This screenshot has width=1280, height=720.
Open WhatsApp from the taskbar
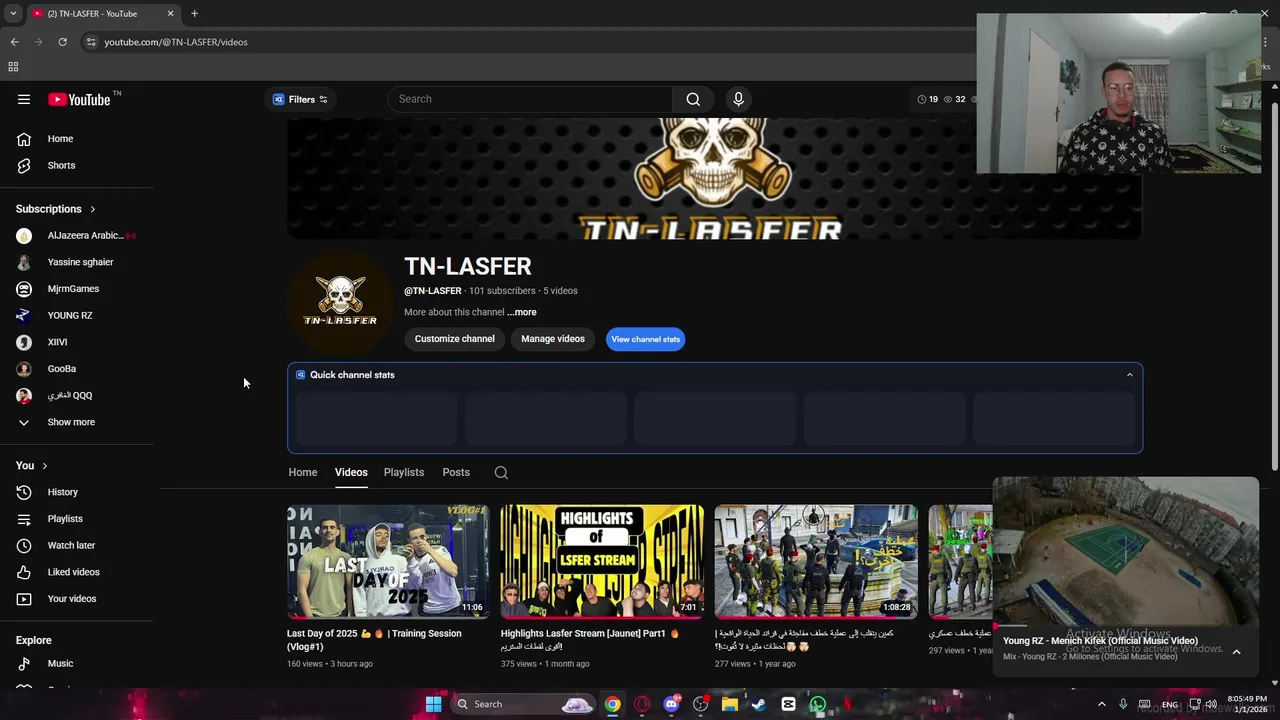pyautogui.click(x=818, y=704)
